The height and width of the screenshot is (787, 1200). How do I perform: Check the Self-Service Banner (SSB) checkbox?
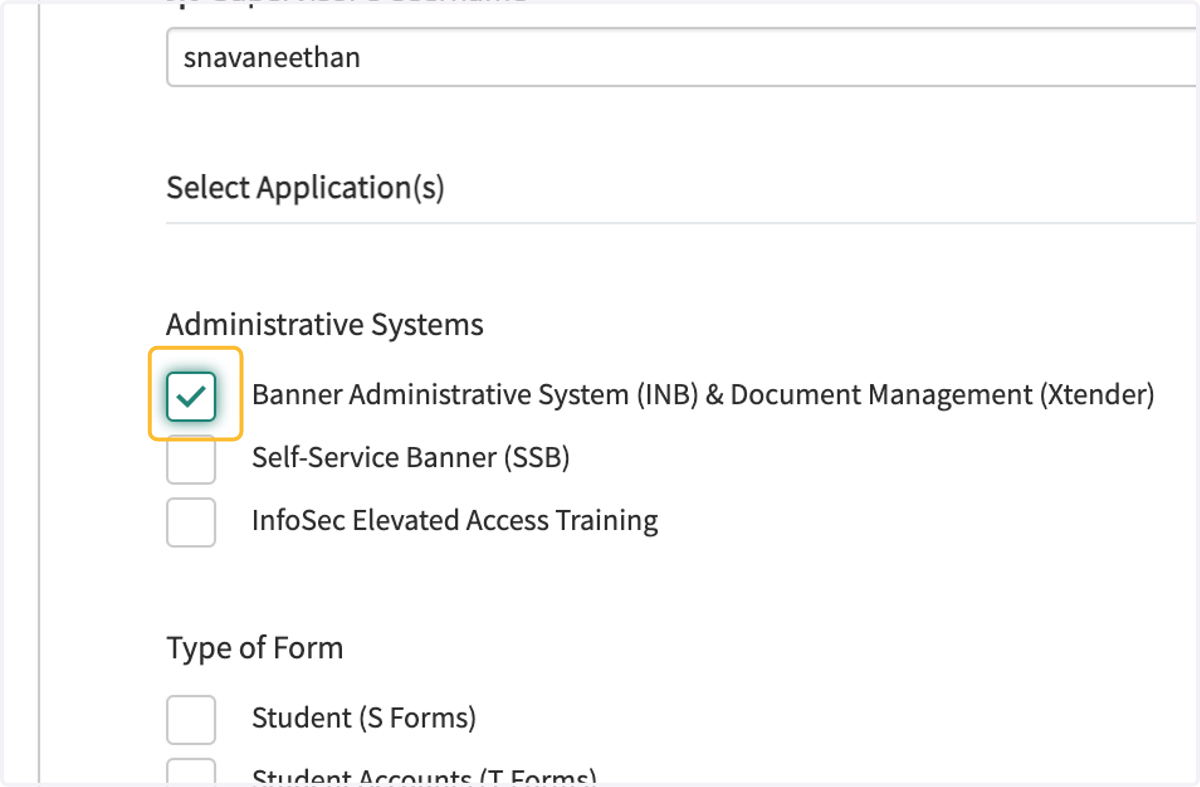coord(191,459)
